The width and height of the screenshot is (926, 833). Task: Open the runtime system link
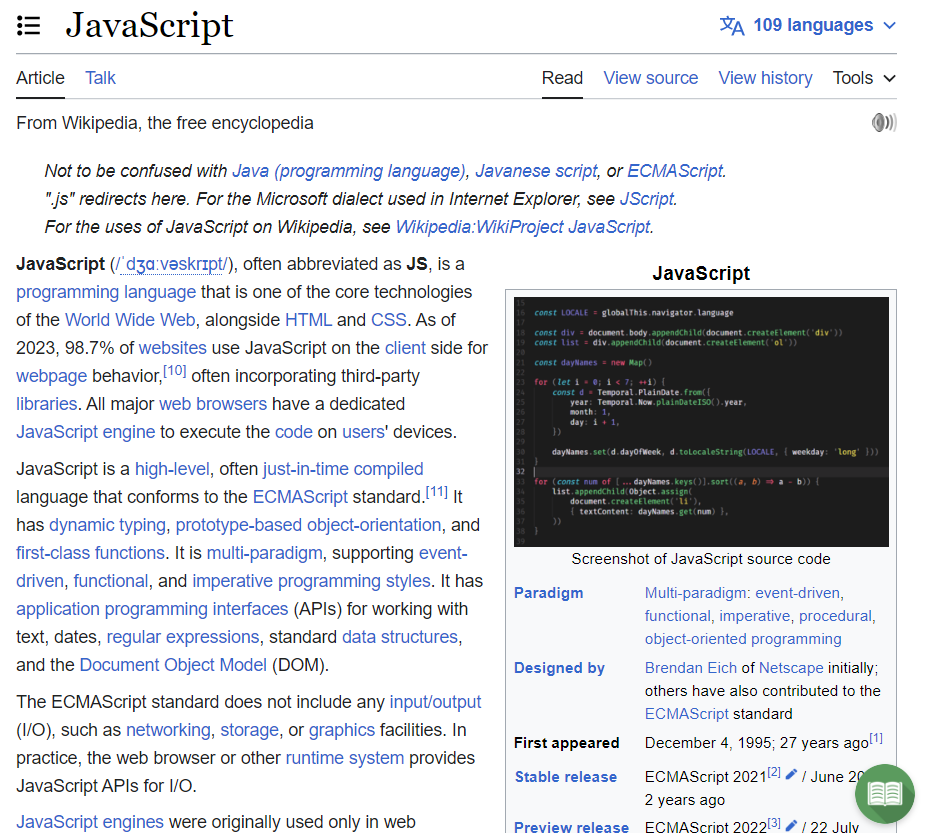click(x=345, y=758)
